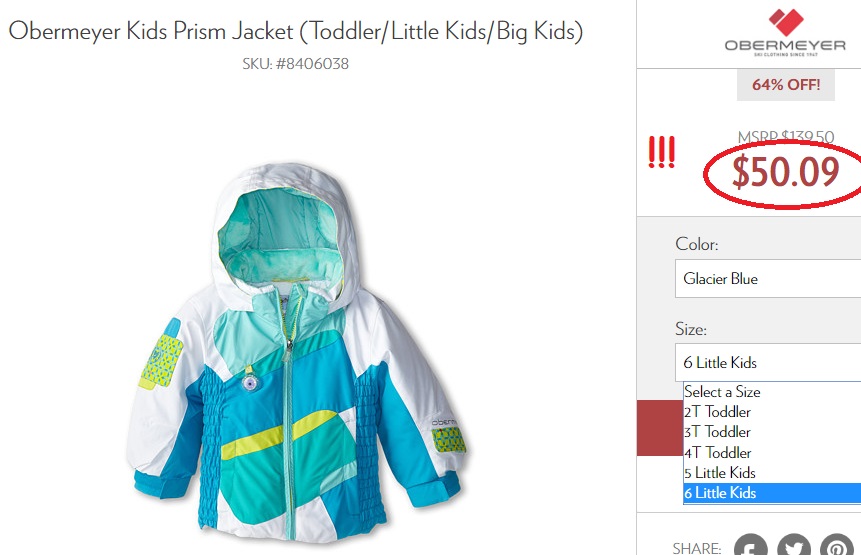The width and height of the screenshot is (861, 555).
Task: Click the $50.09 sale price
Action: [x=785, y=172]
